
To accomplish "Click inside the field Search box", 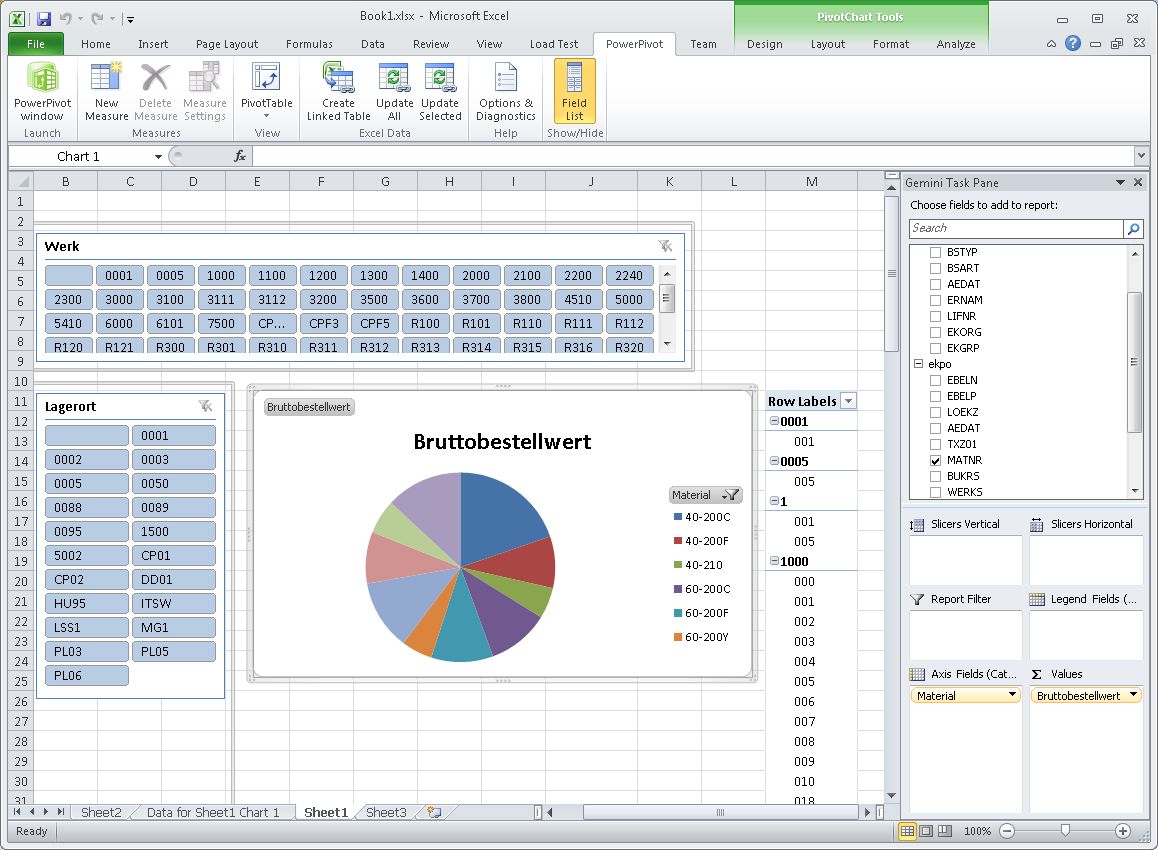I will click(1010, 228).
